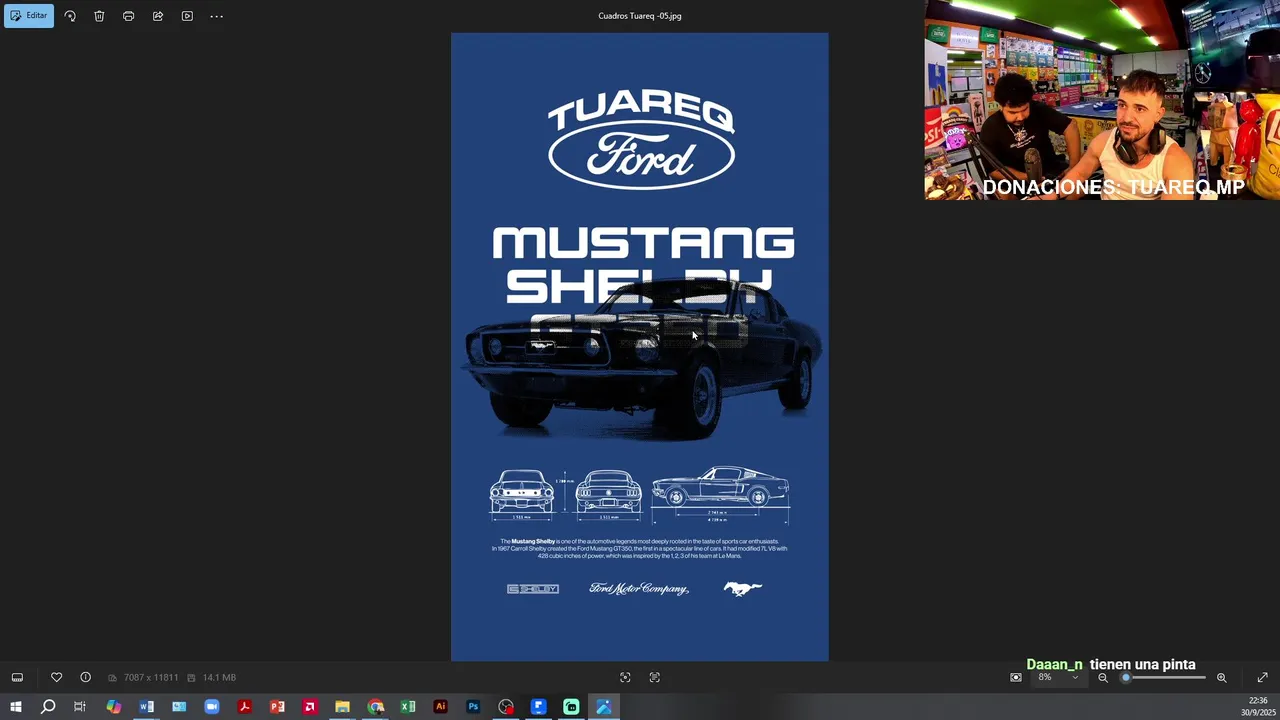
Task: Open PowerPoint from the taskbar
Action: [x=277, y=707]
